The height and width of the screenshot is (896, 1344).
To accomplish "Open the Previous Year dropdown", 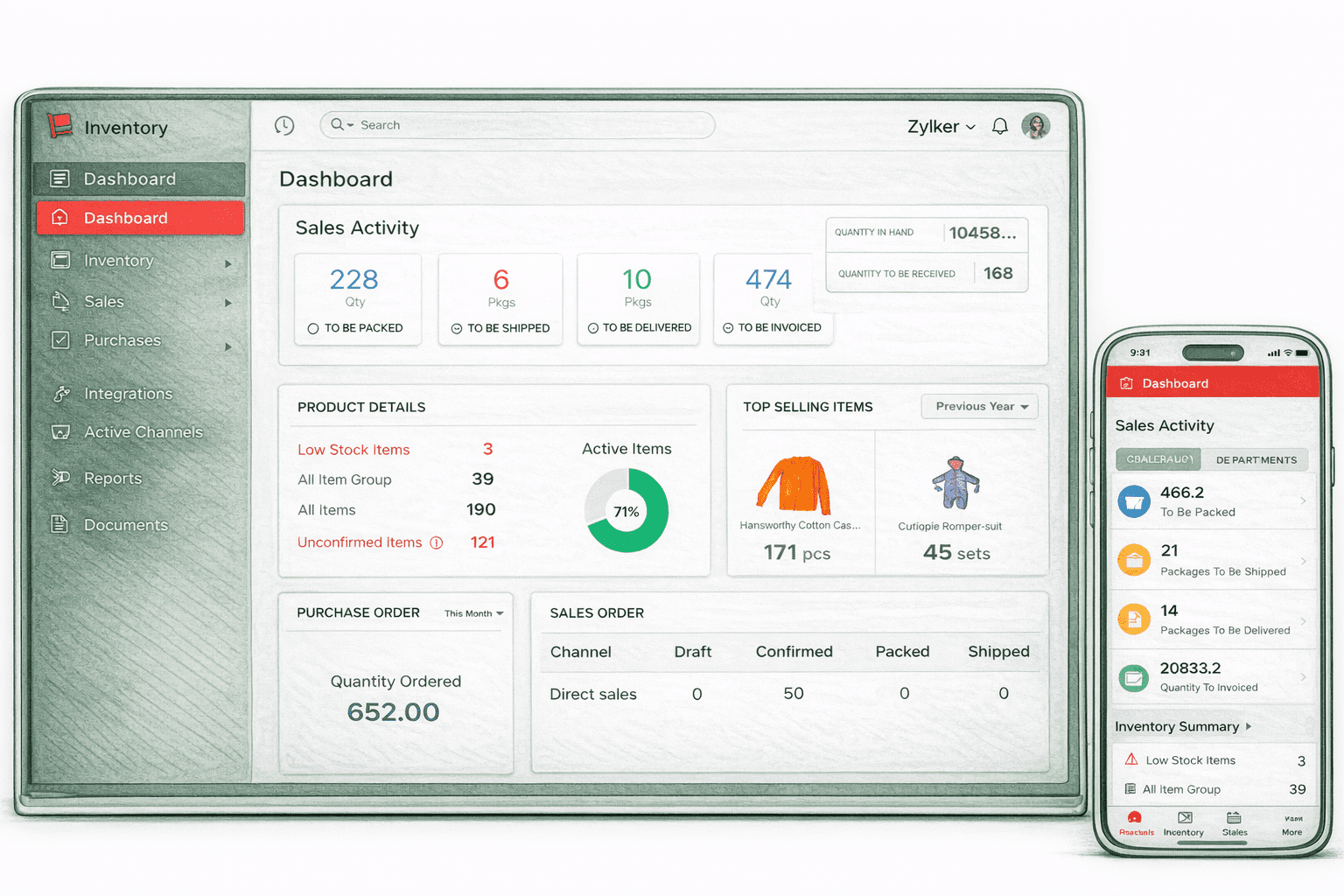I will click(978, 406).
